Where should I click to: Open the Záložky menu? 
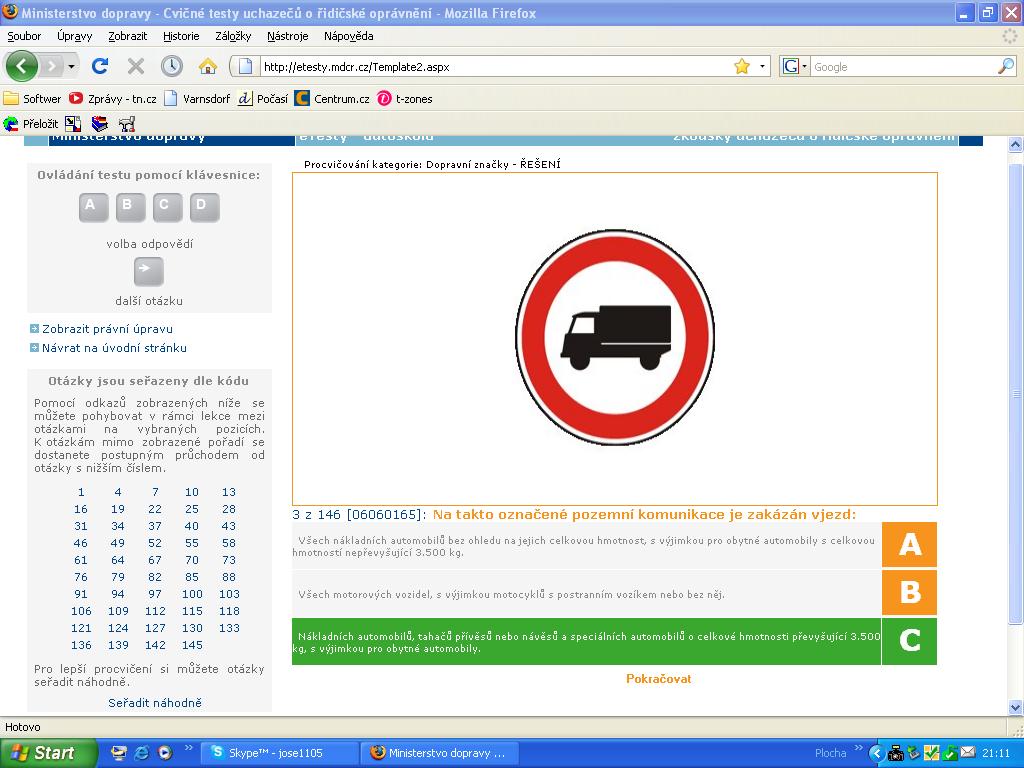(233, 36)
